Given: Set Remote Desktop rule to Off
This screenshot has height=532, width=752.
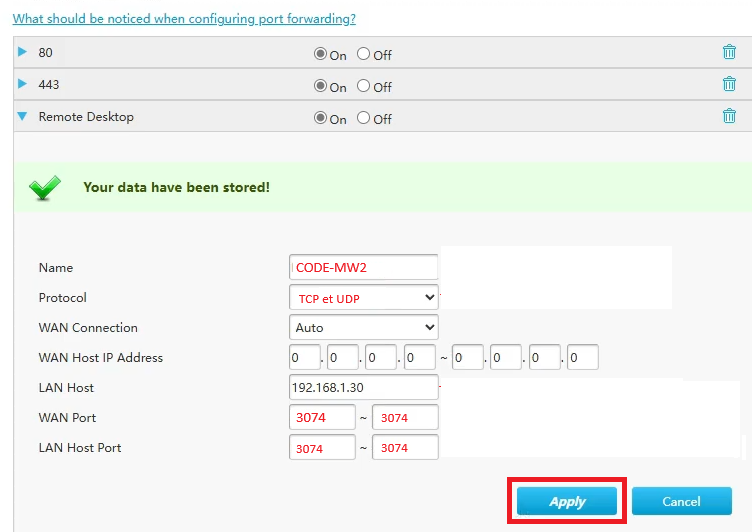Looking at the screenshot, I should (x=363, y=118).
